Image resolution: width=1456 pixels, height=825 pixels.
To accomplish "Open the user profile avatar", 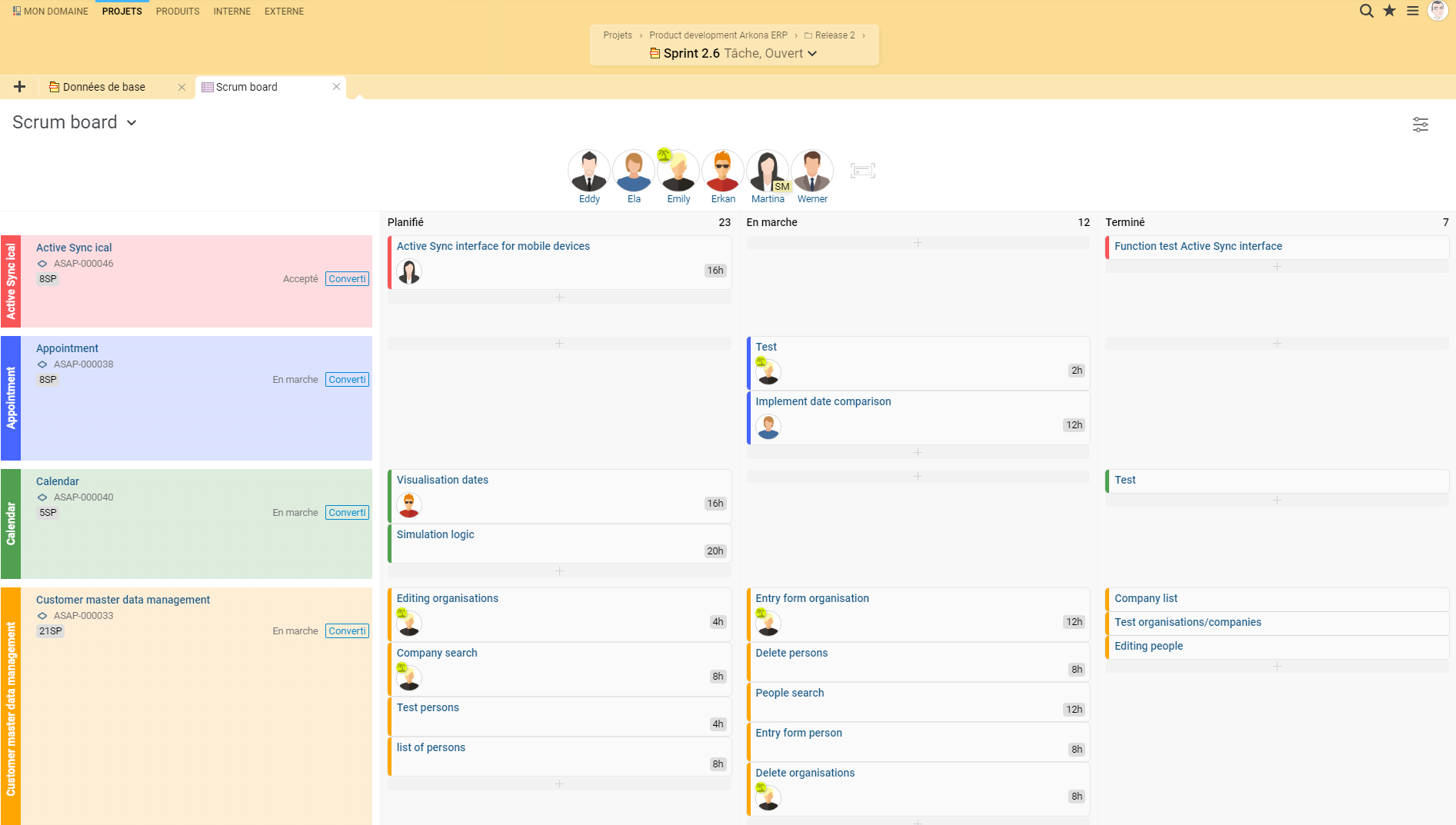I will [1438, 11].
